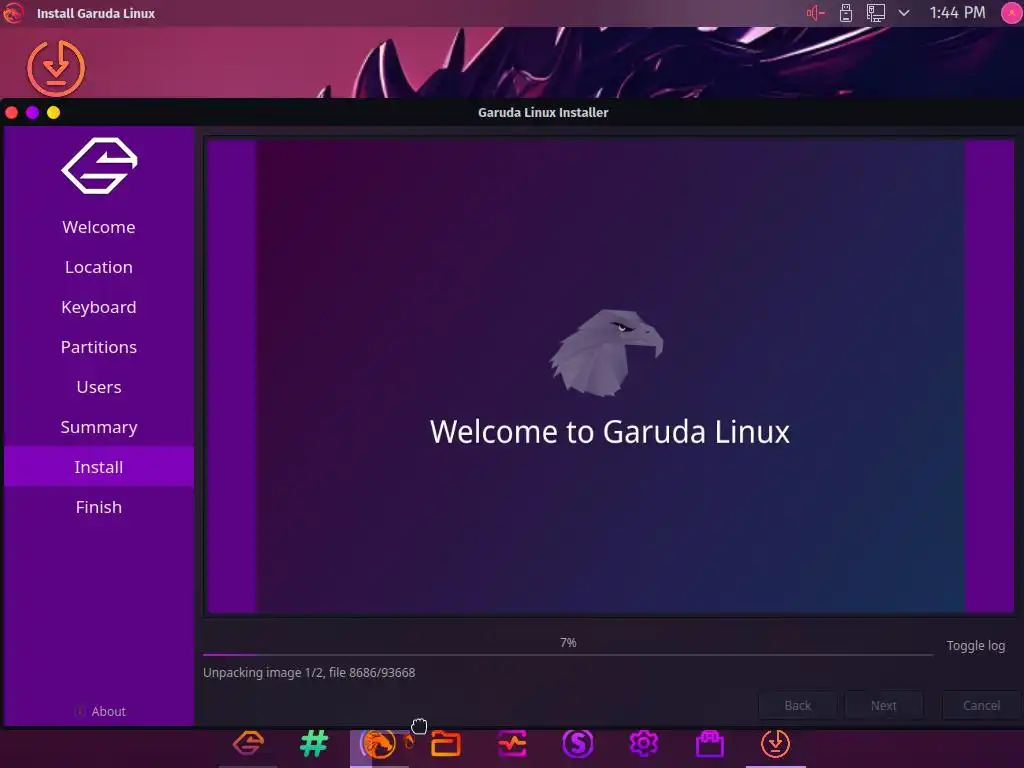Screen dimensions: 1024x768
Task: Click the Next button
Action: (x=884, y=705)
